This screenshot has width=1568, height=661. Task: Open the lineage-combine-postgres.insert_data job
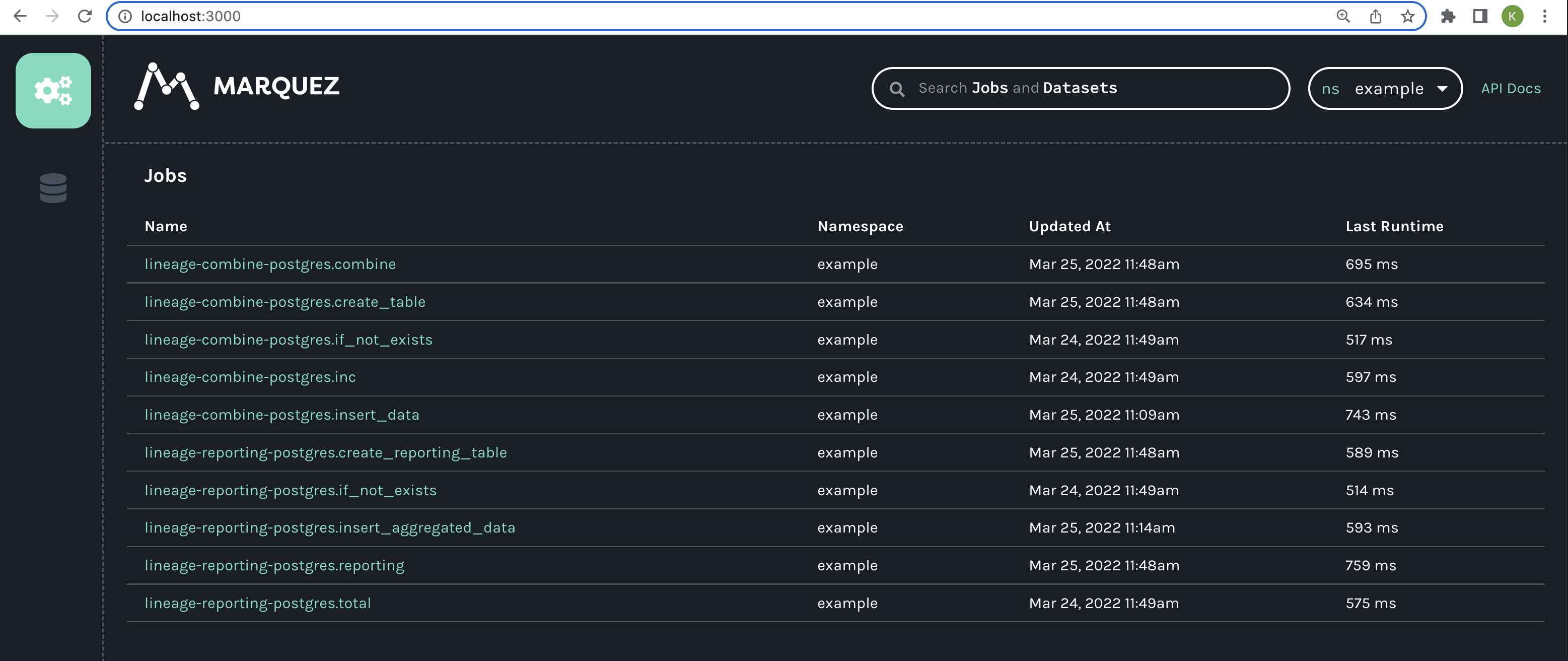pyautogui.click(x=282, y=414)
